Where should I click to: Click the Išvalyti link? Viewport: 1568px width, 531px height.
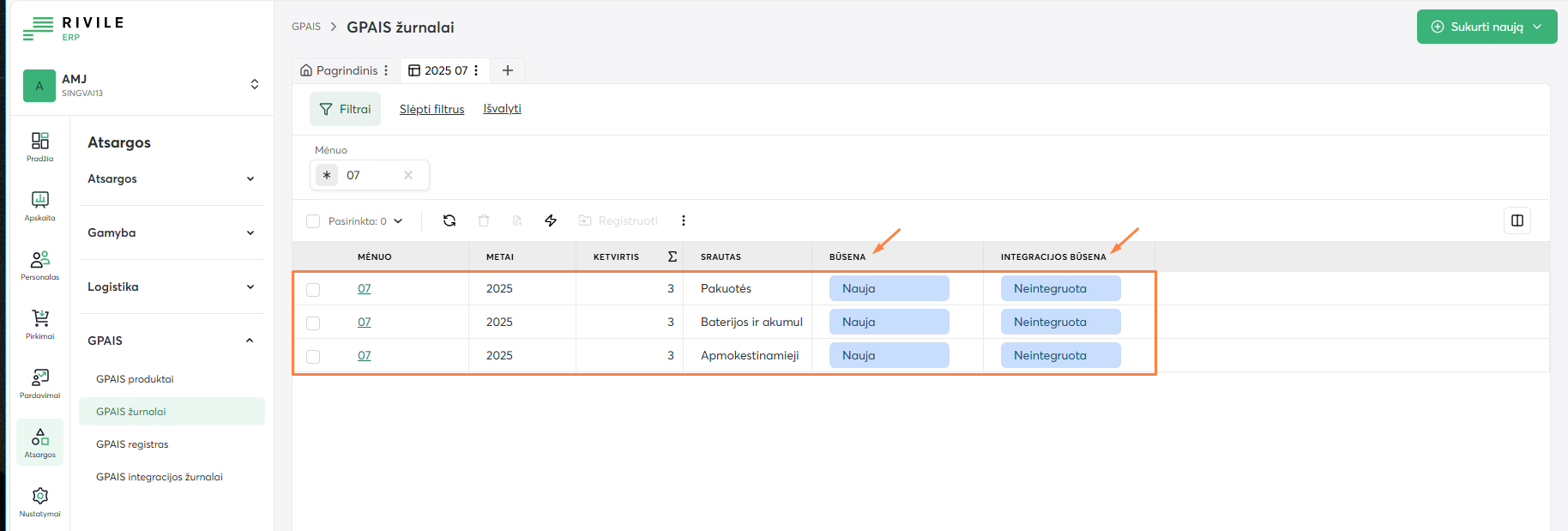click(x=502, y=109)
